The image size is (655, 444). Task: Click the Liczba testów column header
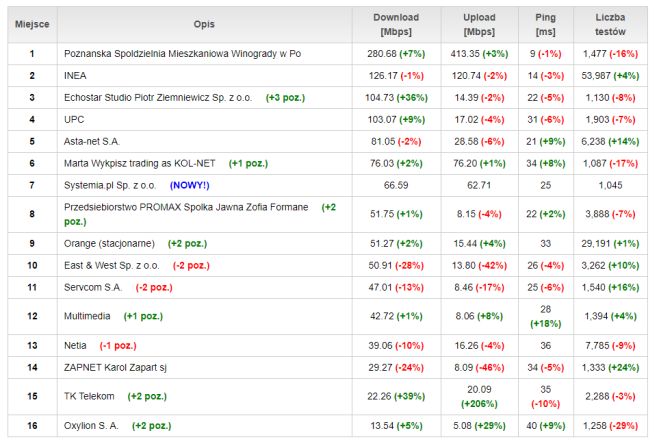click(x=609, y=24)
